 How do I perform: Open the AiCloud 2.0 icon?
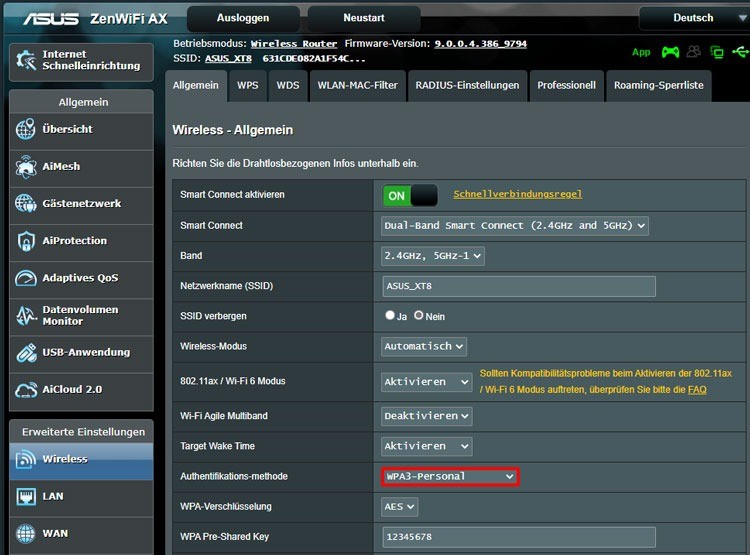click(26, 389)
